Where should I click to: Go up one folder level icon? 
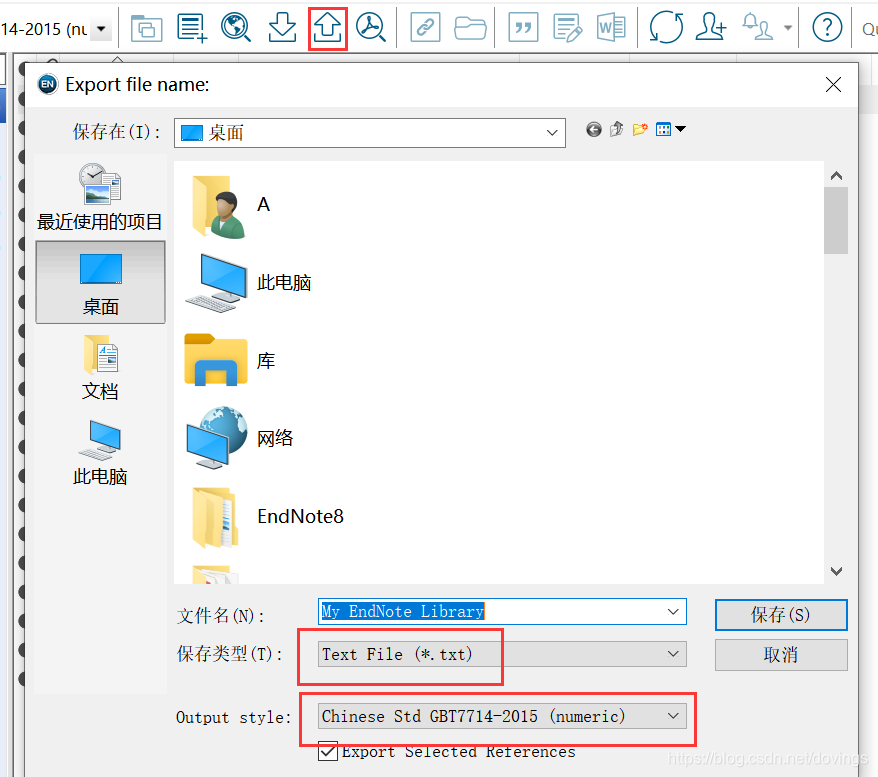tap(617, 129)
